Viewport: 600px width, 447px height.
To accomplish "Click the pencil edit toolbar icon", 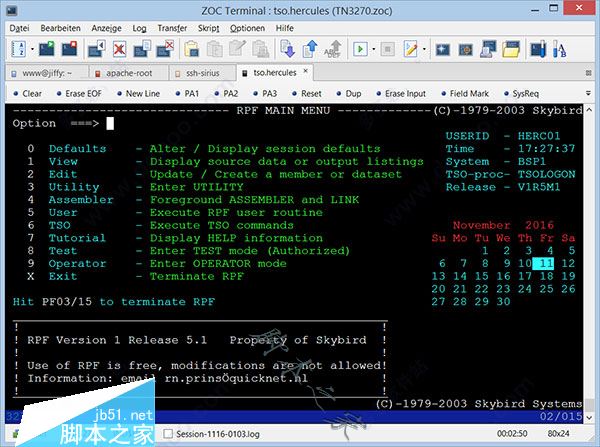I will [x=411, y=49].
